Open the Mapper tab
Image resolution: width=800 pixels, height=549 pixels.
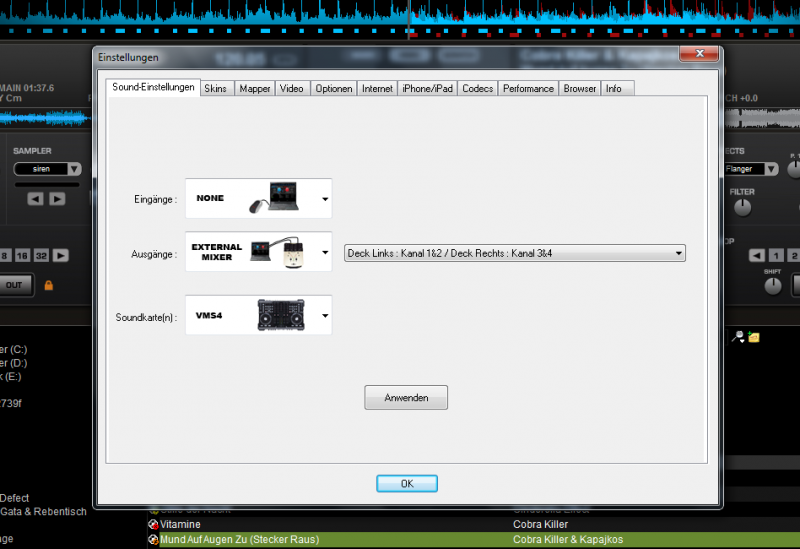[255, 88]
